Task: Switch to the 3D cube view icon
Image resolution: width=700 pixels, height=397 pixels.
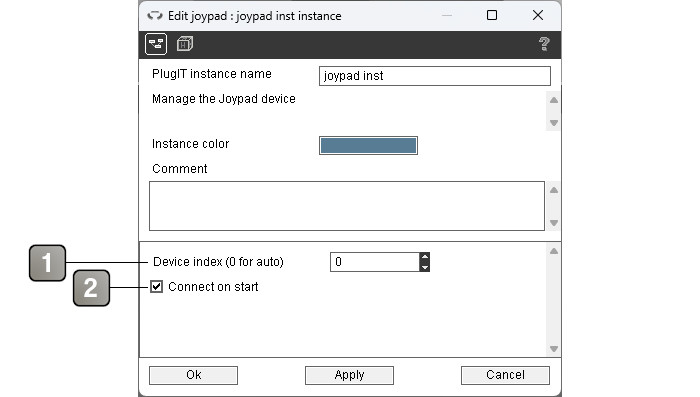Action: pos(184,44)
